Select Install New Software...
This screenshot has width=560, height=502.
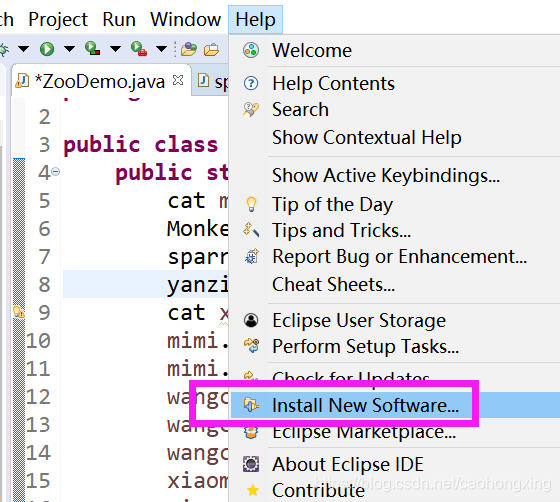pyautogui.click(x=395, y=405)
